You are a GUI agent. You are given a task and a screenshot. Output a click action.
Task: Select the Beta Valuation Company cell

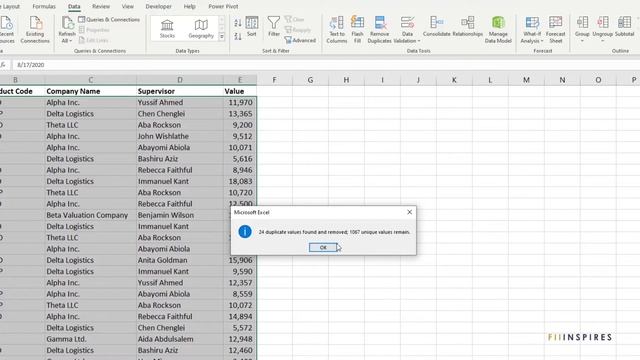click(90, 215)
